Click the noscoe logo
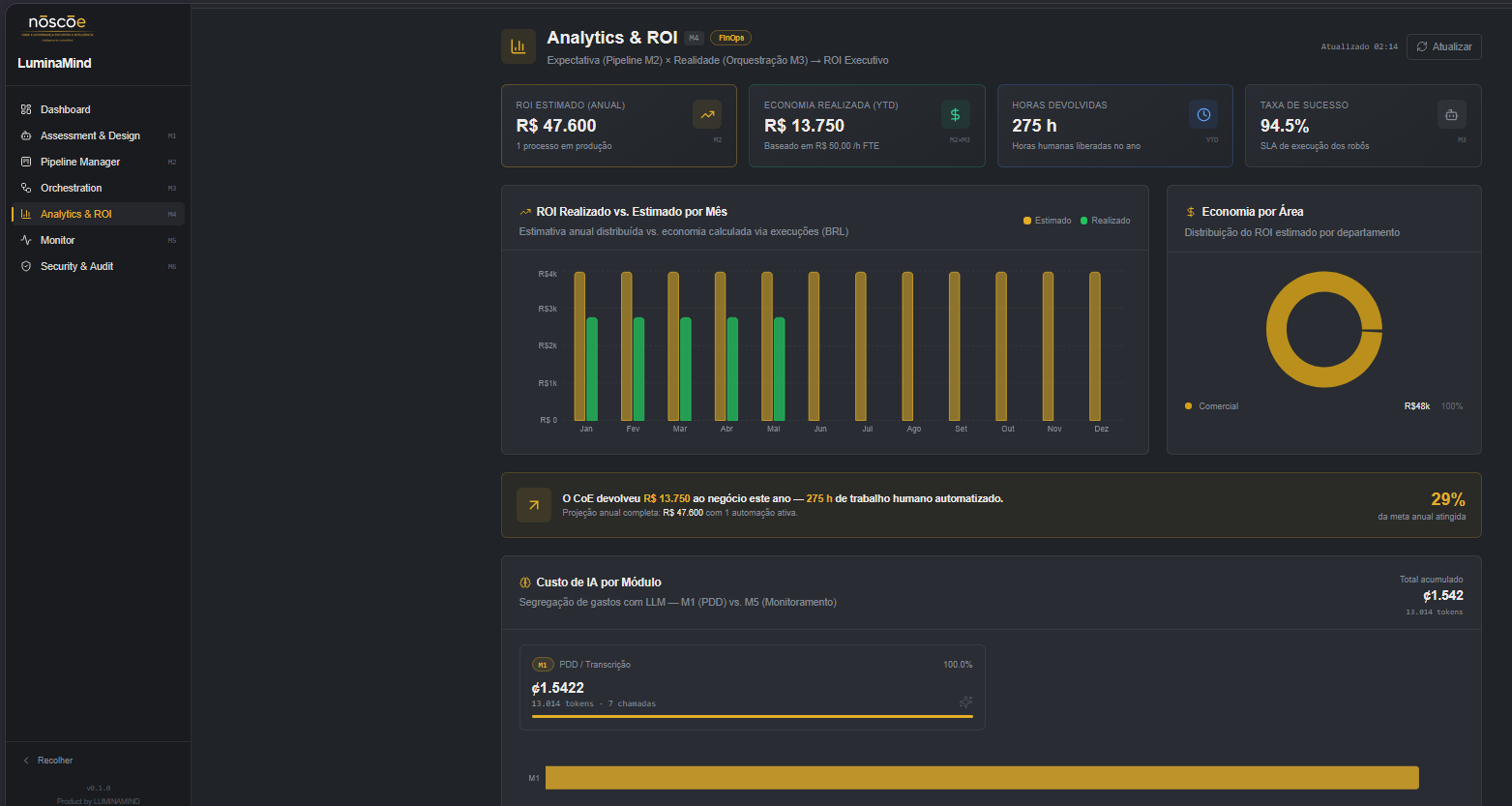 click(57, 26)
